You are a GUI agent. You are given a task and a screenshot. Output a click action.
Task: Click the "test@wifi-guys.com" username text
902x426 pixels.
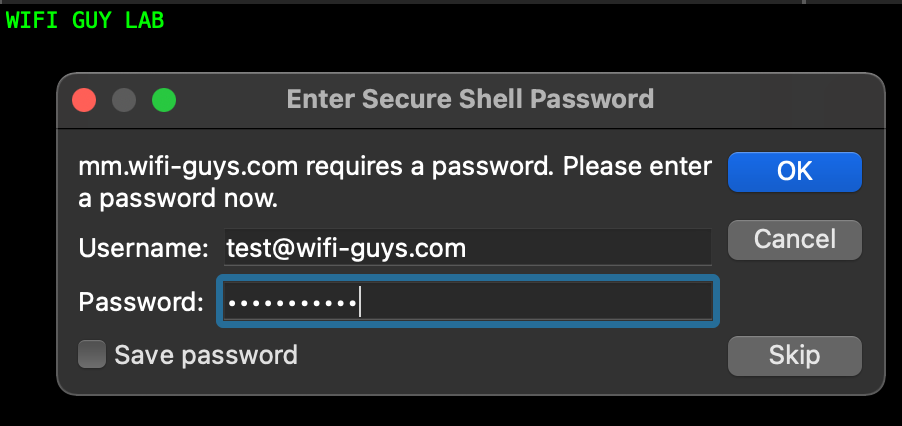[x=346, y=248]
